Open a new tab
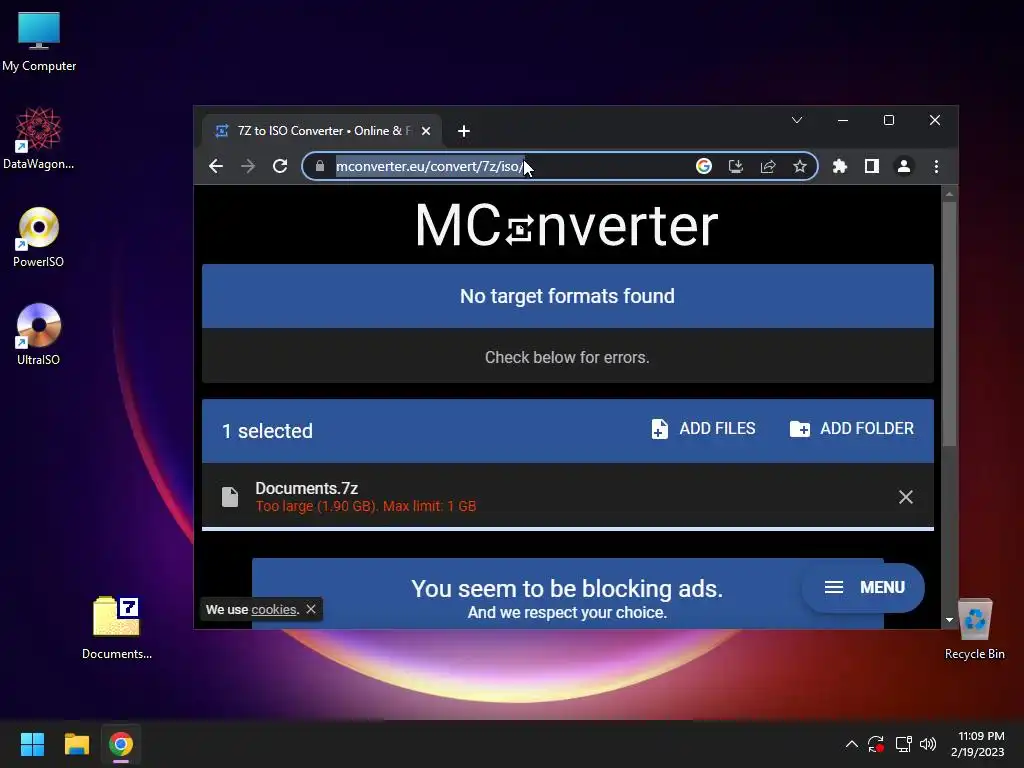 click(464, 131)
